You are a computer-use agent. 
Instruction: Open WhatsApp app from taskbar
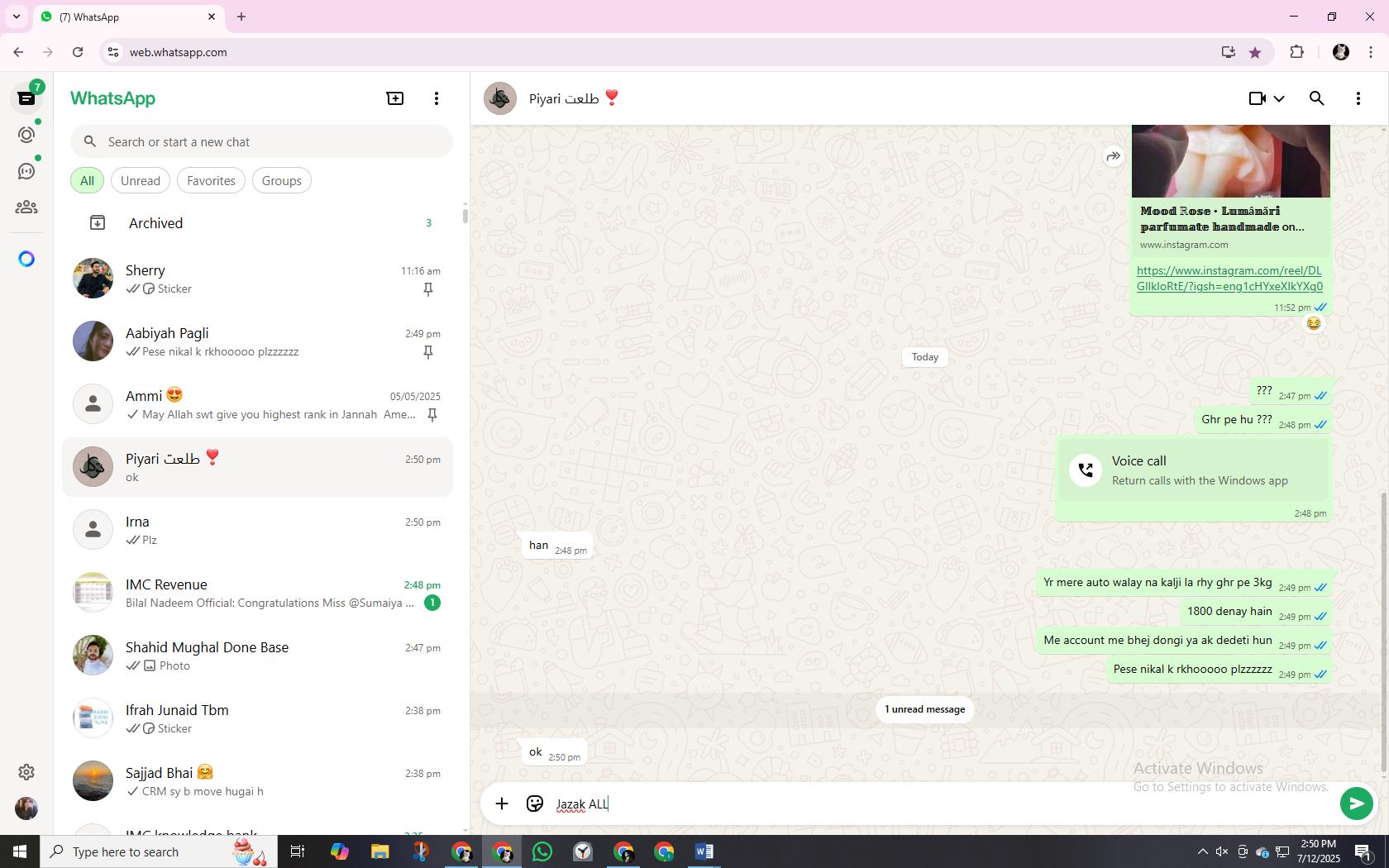coord(542,851)
